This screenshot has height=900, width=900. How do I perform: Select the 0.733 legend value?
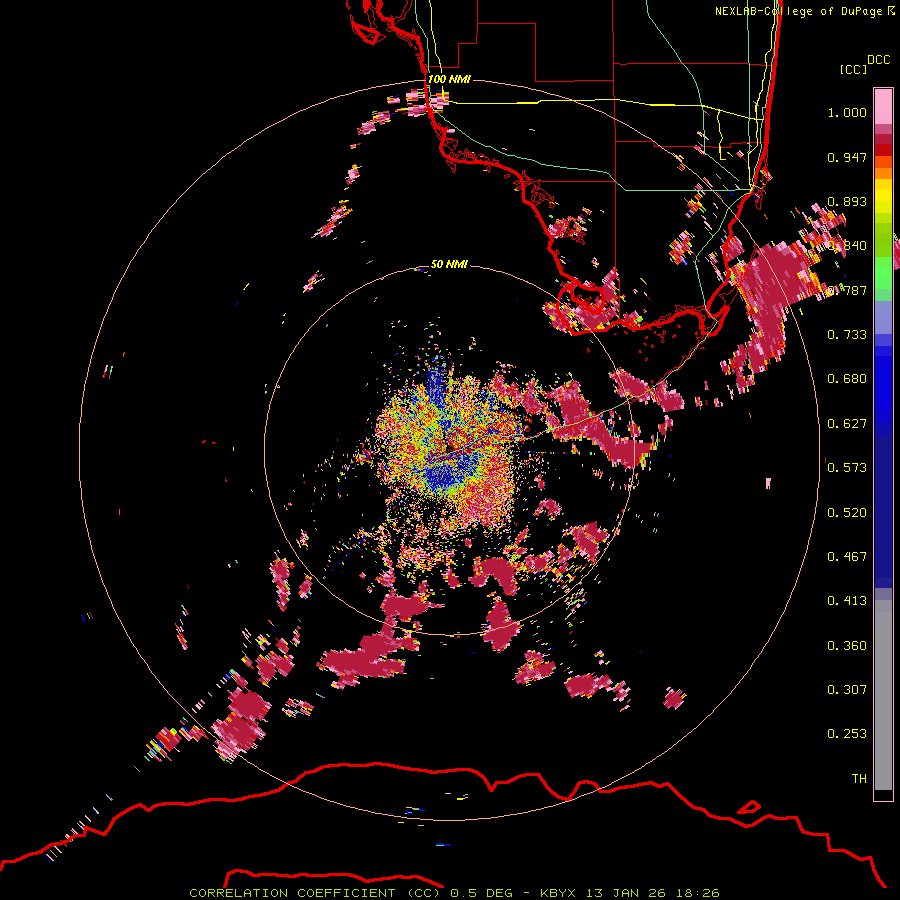[847, 335]
